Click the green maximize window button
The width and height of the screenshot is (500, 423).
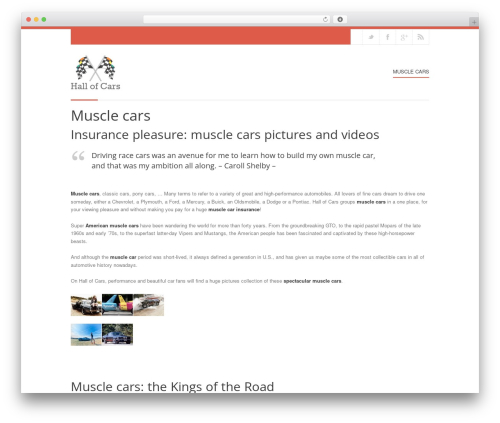point(44,20)
